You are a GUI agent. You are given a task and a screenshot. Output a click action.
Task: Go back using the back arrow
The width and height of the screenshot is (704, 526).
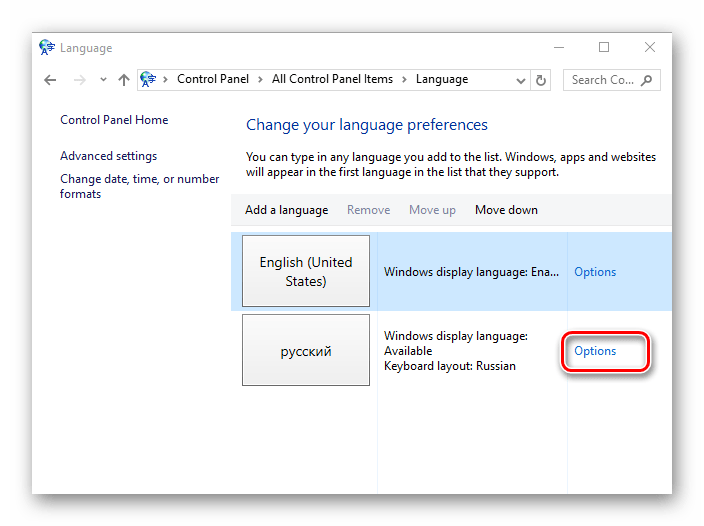(51, 80)
